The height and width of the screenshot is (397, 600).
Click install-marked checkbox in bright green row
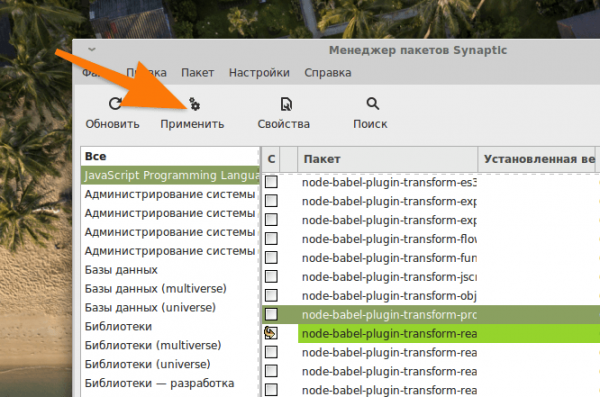271,333
